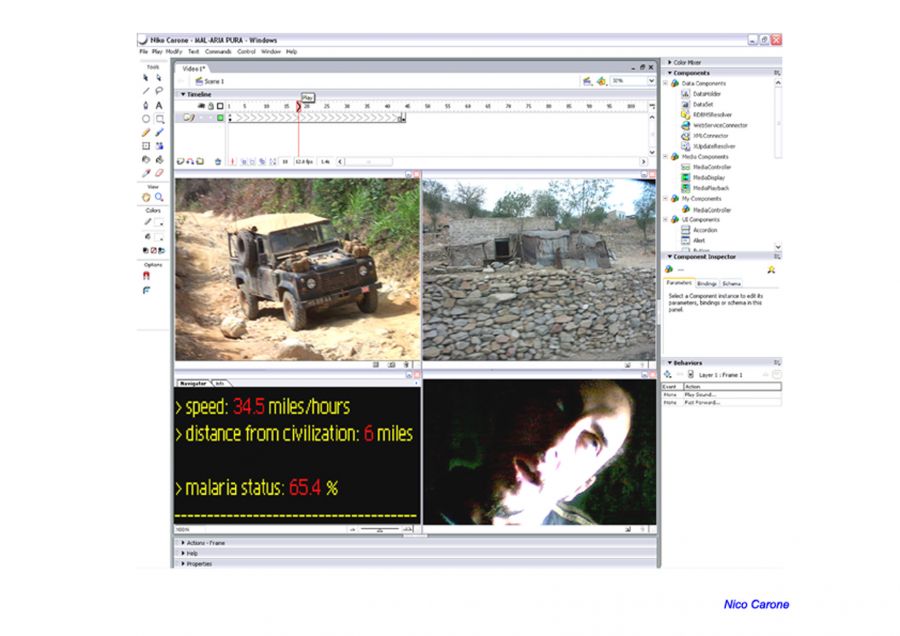Open the File menu
The image size is (900, 636).
click(143, 52)
